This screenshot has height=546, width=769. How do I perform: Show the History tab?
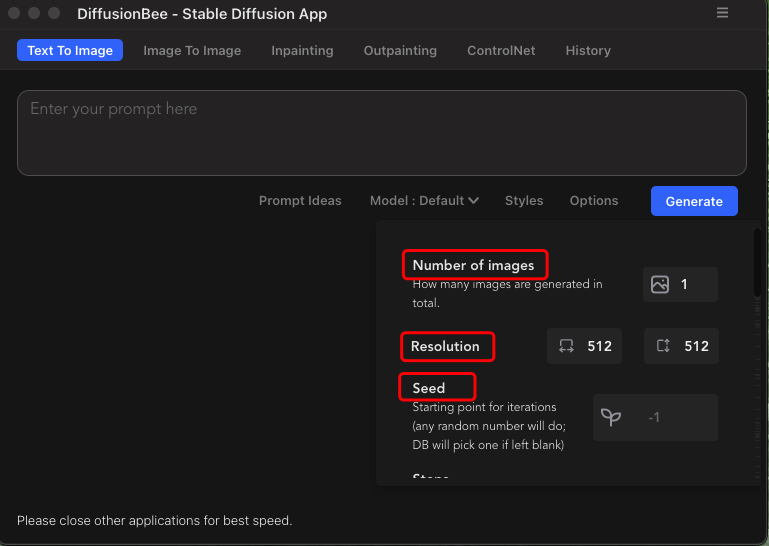[588, 51]
